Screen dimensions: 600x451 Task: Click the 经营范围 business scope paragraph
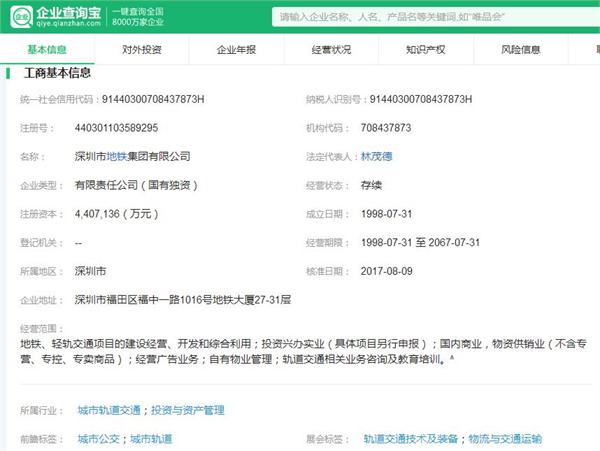click(x=303, y=351)
